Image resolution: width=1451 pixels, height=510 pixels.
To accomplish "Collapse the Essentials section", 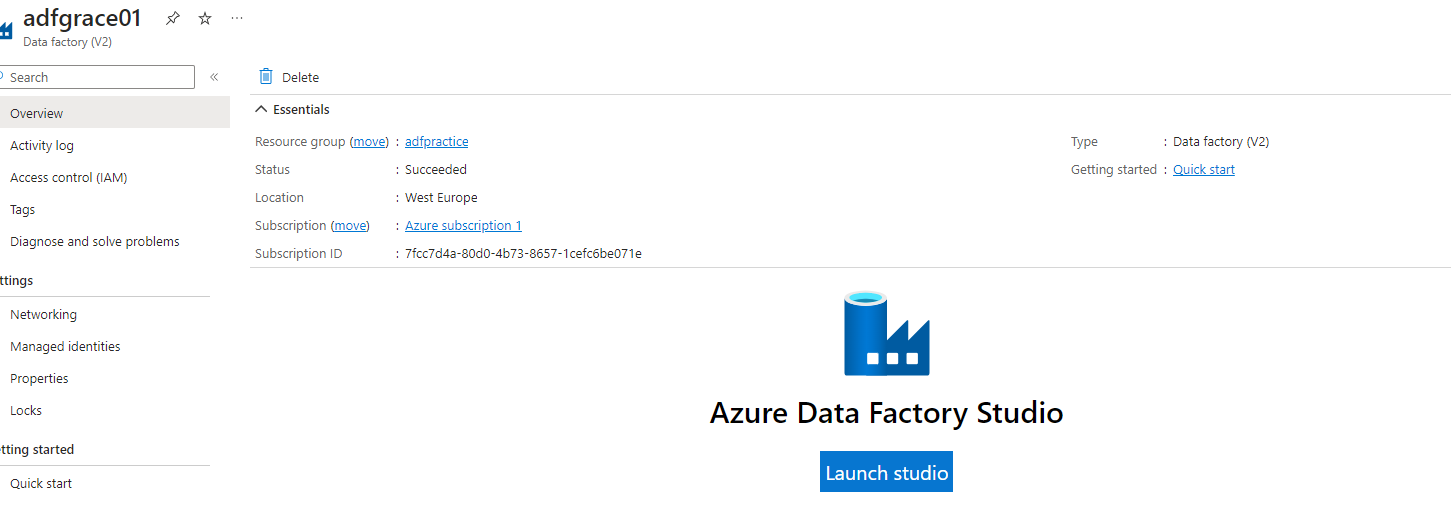I will point(262,110).
